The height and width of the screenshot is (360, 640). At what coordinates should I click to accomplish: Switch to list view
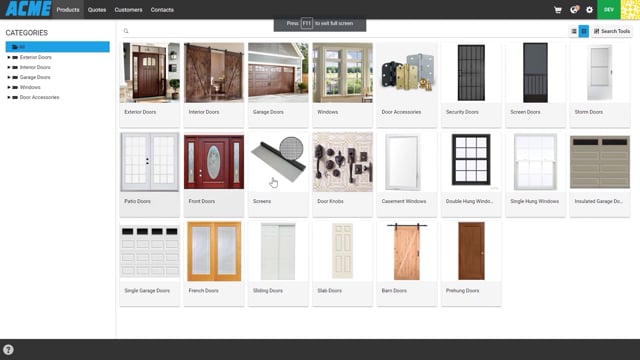(573, 31)
